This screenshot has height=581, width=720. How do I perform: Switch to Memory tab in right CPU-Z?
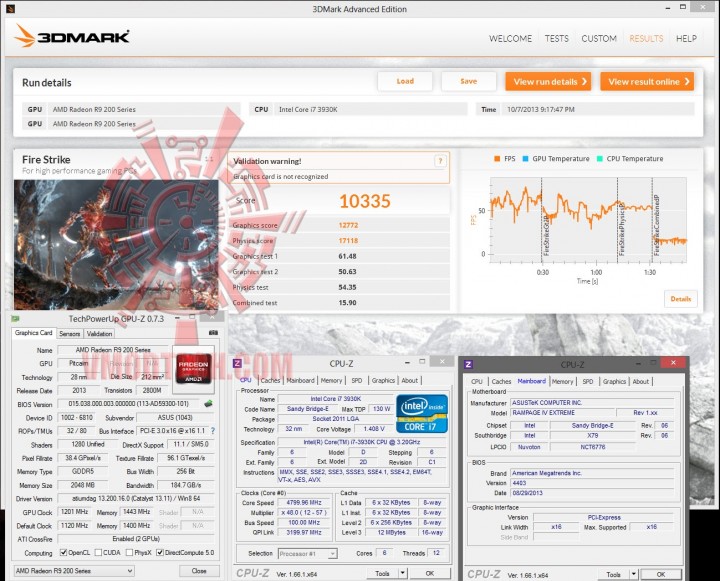pos(562,381)
